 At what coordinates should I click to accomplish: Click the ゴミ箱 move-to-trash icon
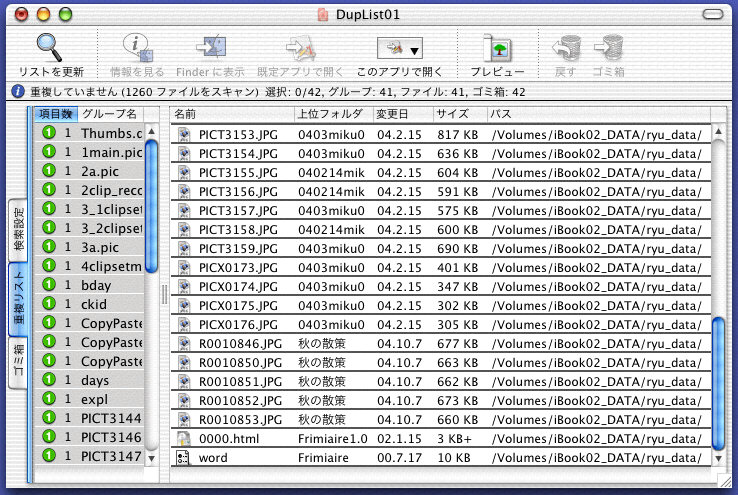(x=609, y=48)
